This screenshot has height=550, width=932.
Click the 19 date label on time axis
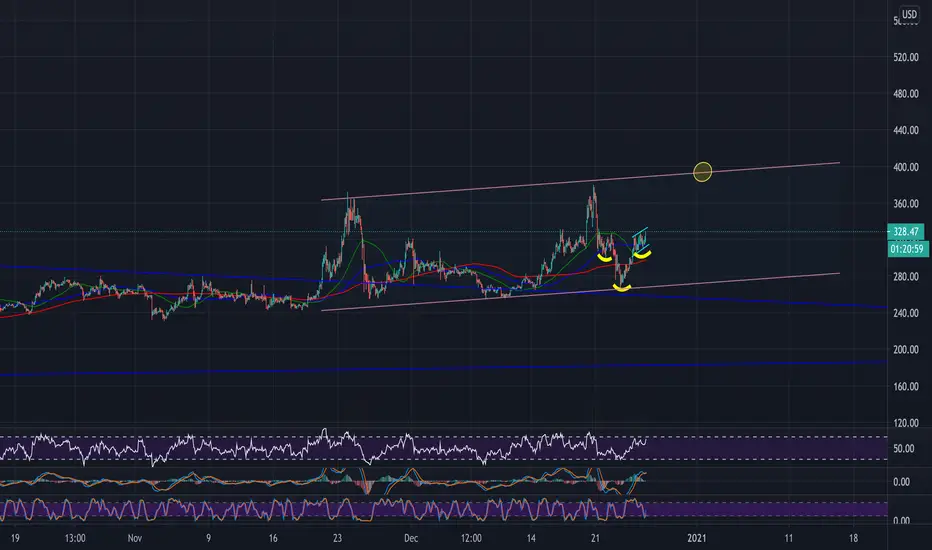point(15,538)
